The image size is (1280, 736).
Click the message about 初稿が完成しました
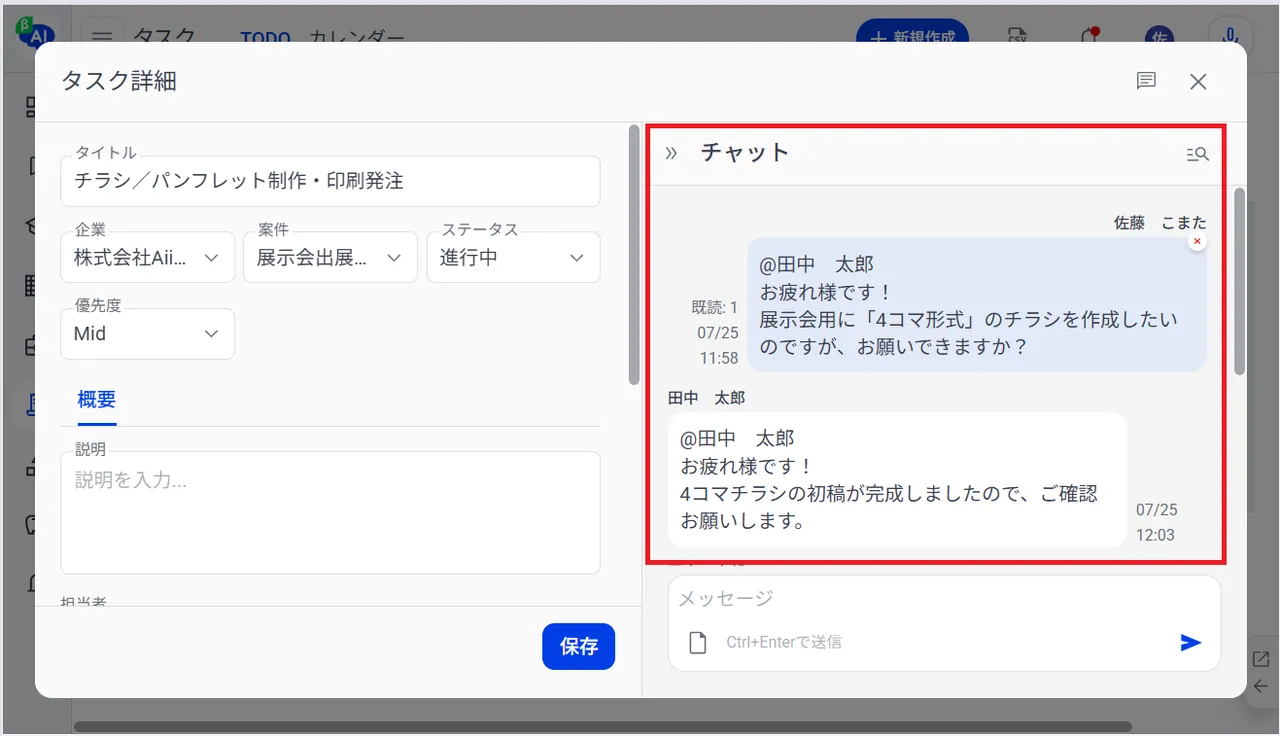[x=897, y=480]
